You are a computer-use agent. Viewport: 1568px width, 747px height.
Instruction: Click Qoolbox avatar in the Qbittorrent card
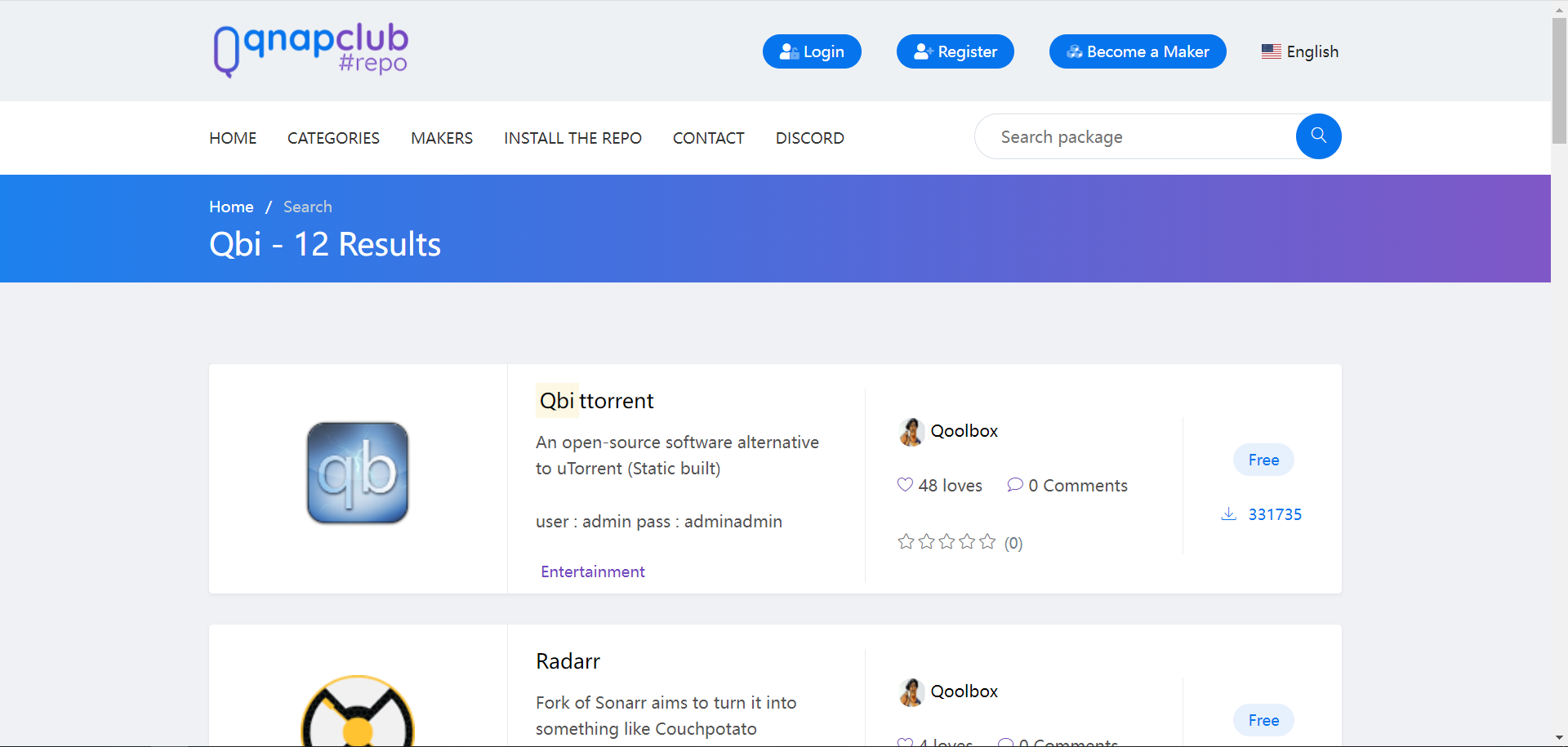911,432
